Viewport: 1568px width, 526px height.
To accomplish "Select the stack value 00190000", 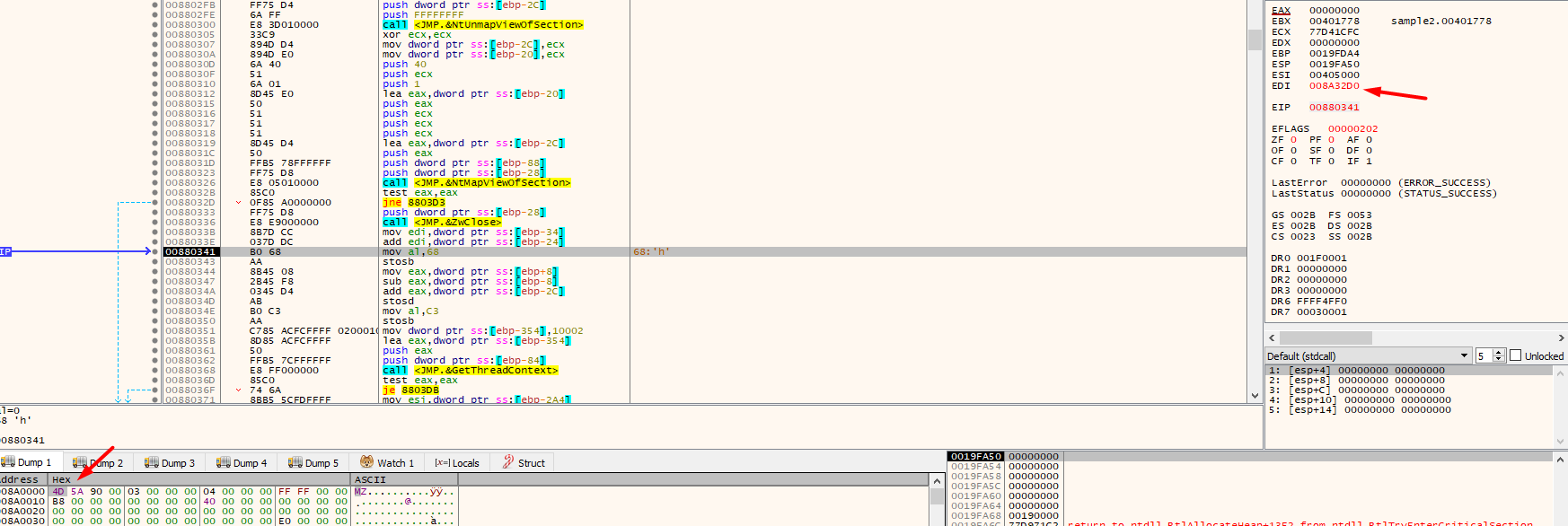I will tap(1034, 515).
